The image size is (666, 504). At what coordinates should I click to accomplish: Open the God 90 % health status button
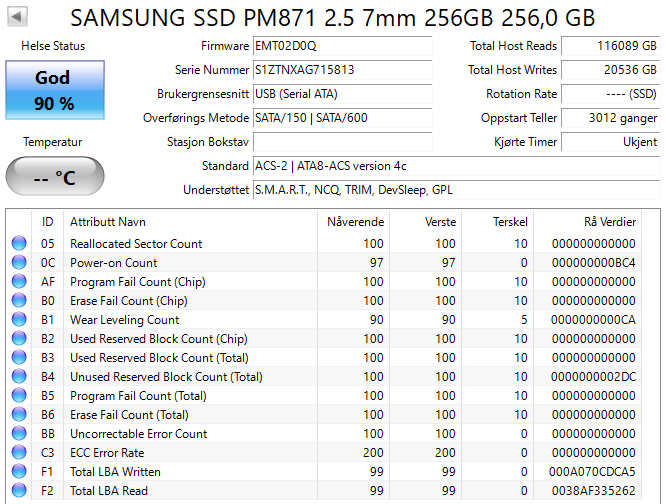pyautogui.click(x=54, y=90)
